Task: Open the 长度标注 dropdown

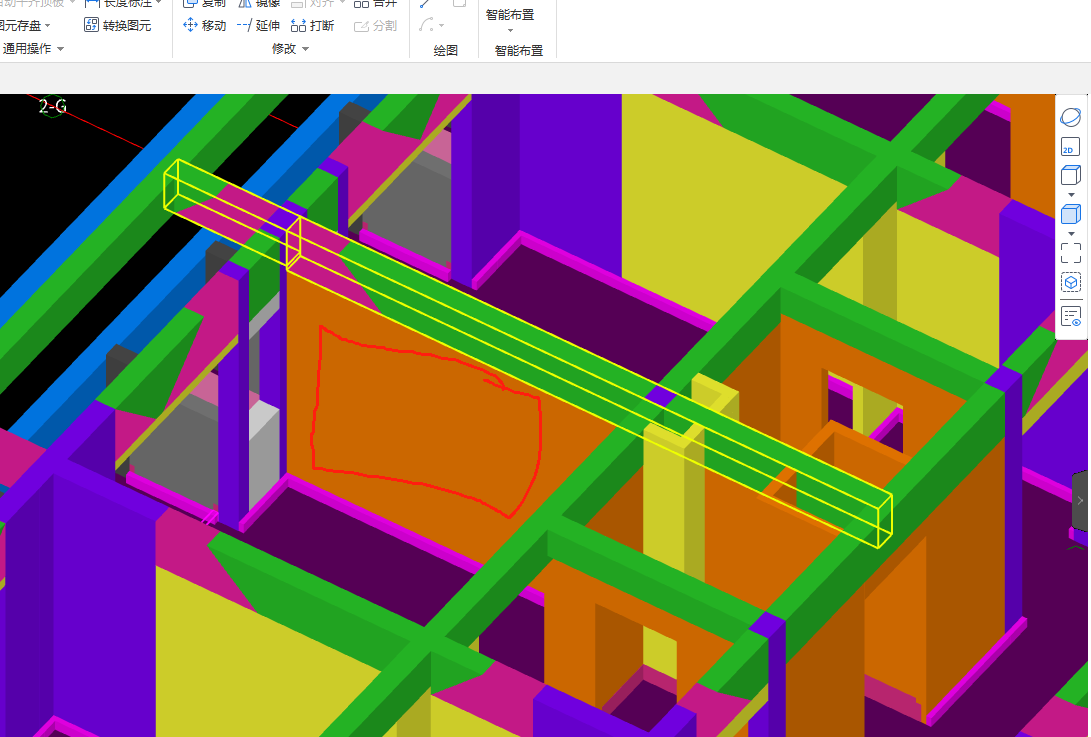Action: (159, 3)
